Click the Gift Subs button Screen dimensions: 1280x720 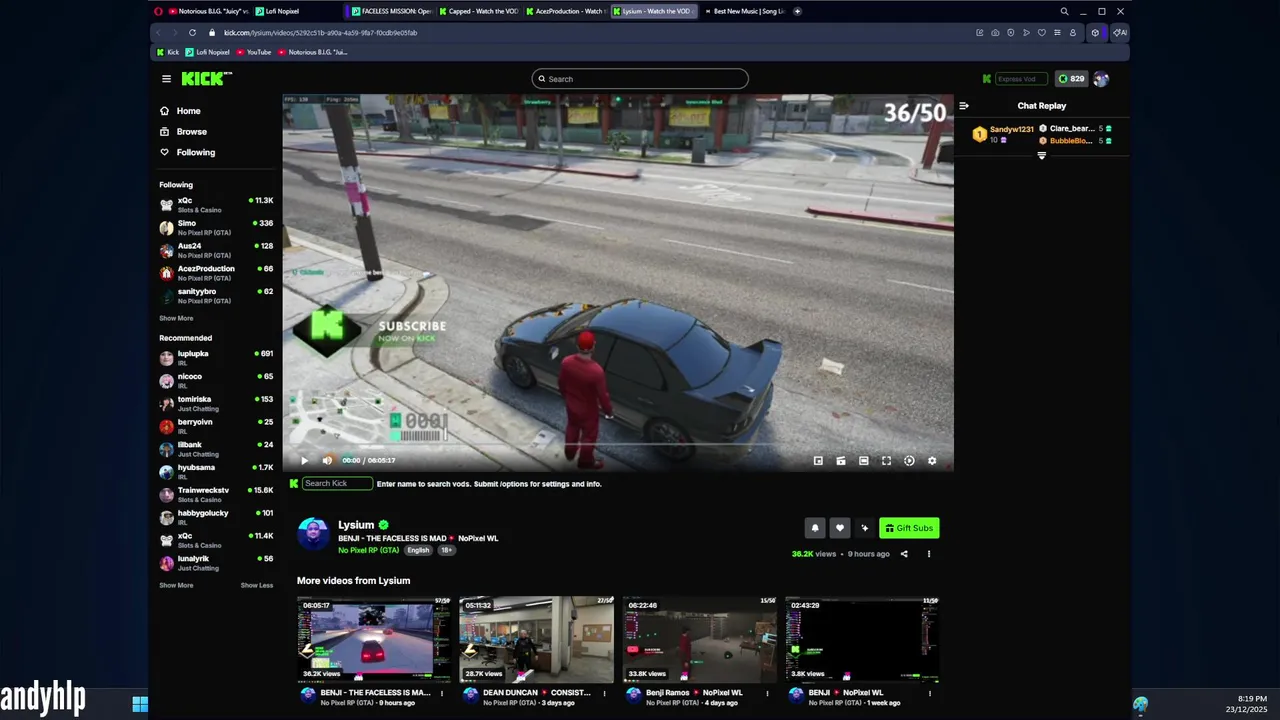(909, 528)
